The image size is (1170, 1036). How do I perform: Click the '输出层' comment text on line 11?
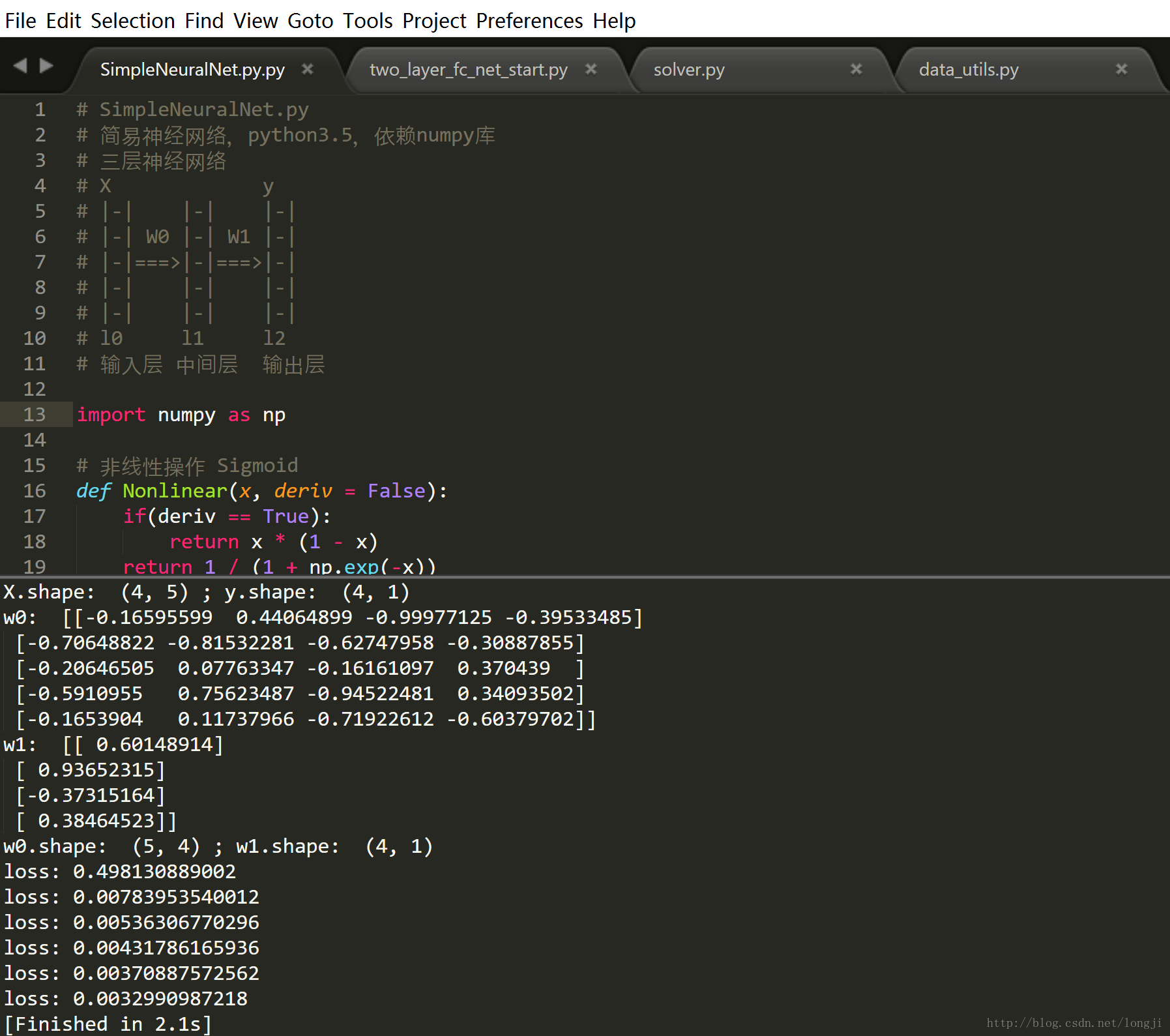pyautogui.click(x=293, y=364)
